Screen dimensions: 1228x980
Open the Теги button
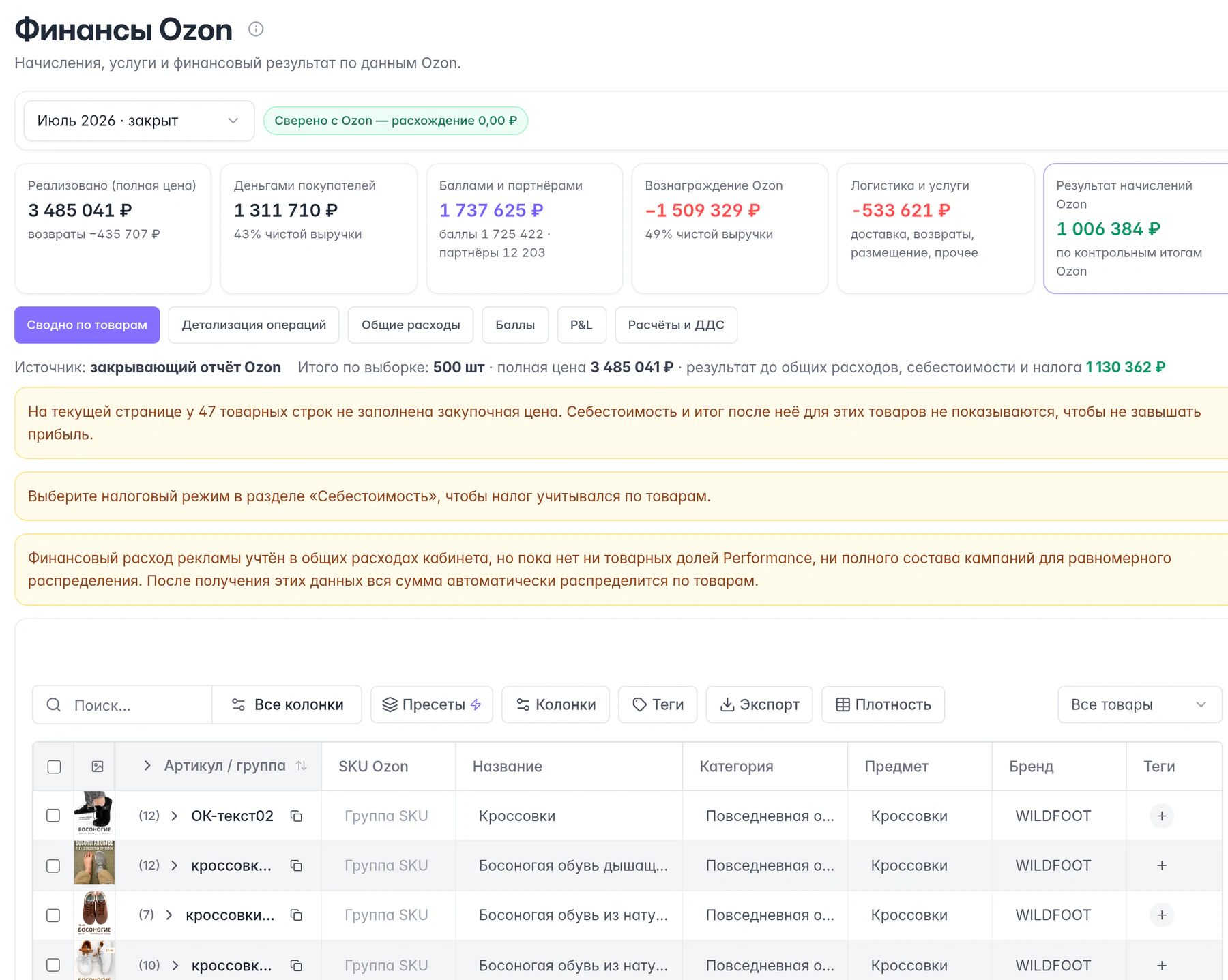(x=658, y=704)
